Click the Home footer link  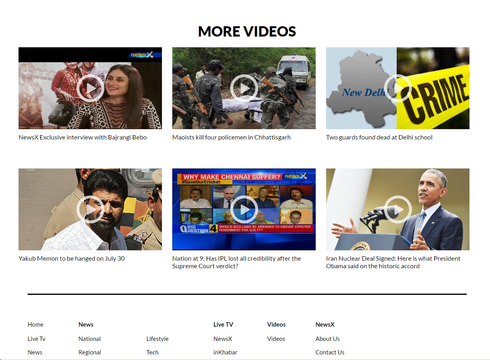pyautogui.click(x=35, y=324)
